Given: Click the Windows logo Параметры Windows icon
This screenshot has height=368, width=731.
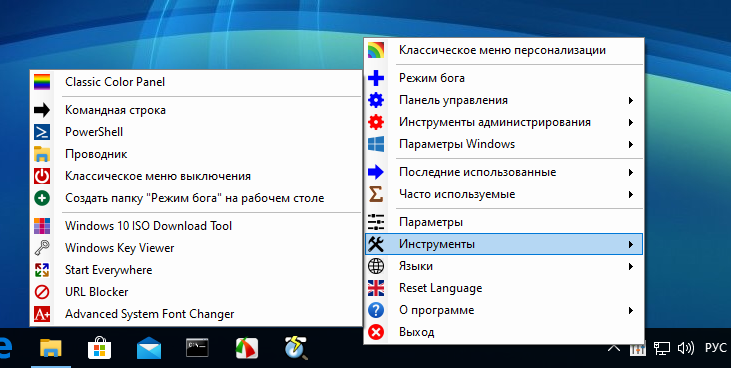Looking at the screenshot, I should point(376,144).
